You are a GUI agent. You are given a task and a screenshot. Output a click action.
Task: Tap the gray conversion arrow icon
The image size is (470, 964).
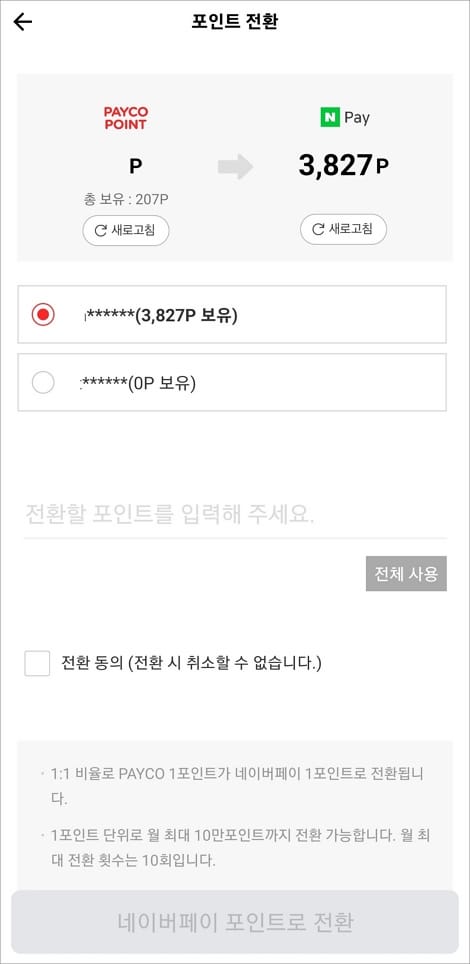point(235,167)
